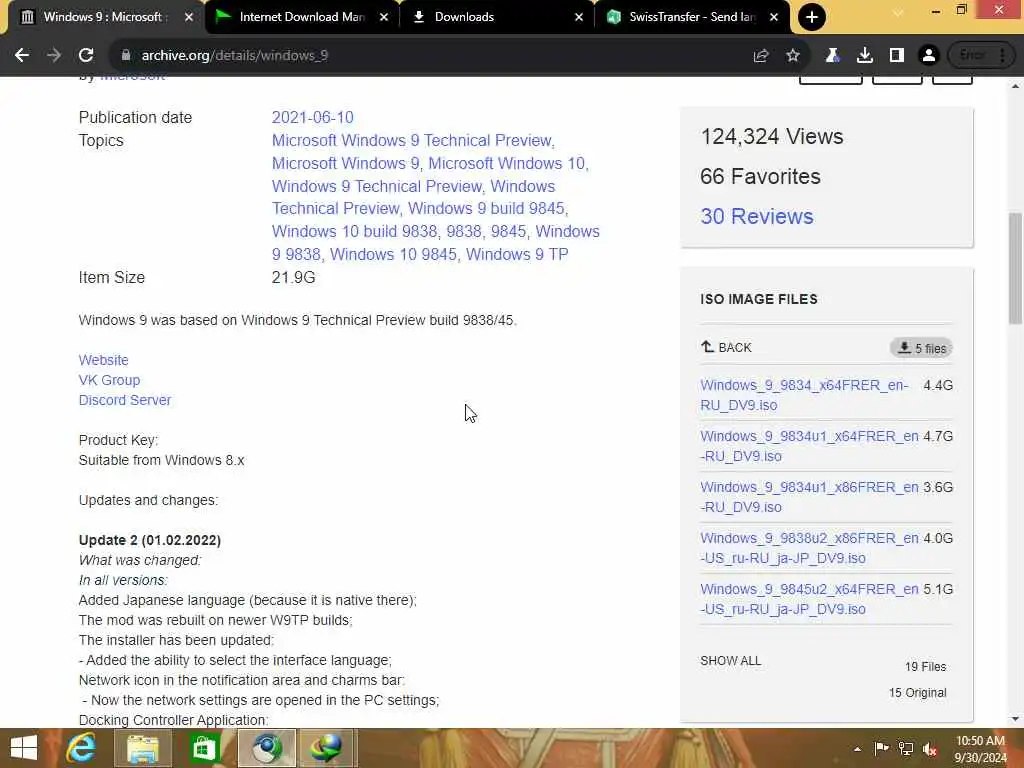Open the Windows 10 9845 topic link
Image resolution: width=1024 pixels, height=768 pixels.
coord(393,254)
